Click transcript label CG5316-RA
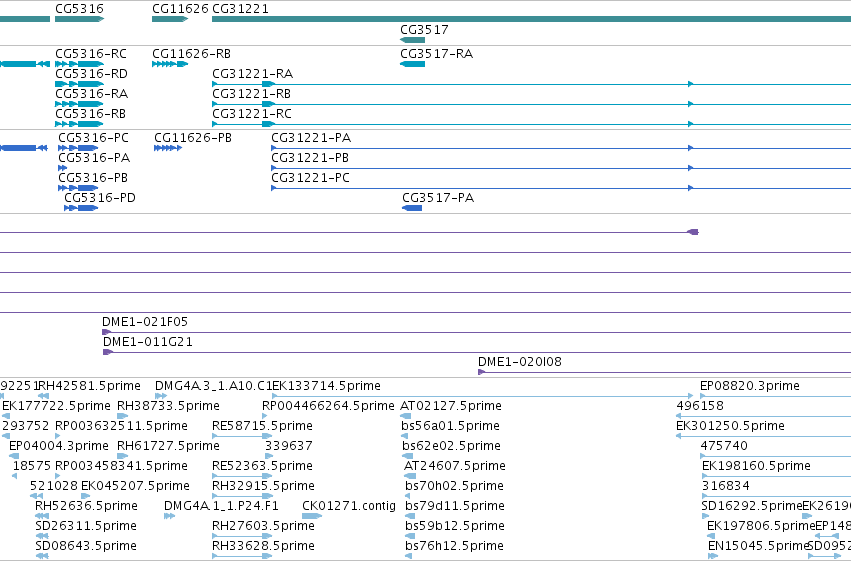Image resolution: width=851 pixels, height=561 pixels. coord(92,94)
